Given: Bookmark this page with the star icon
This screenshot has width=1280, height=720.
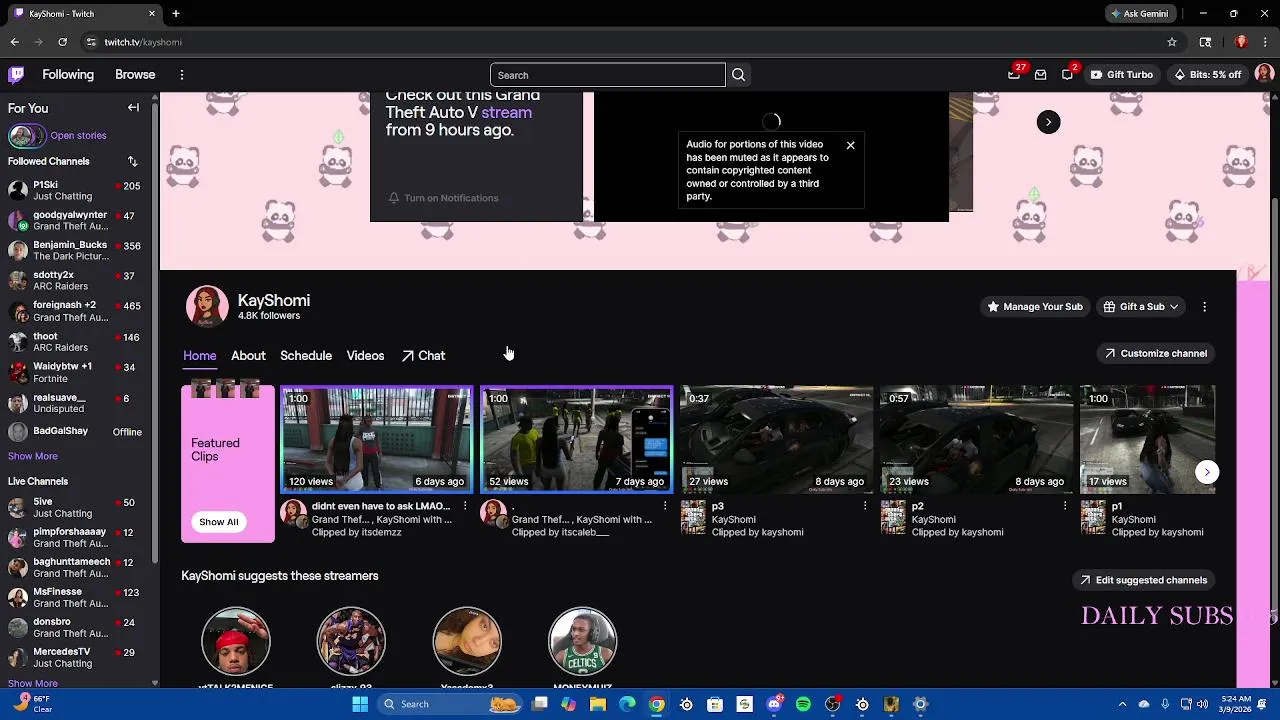Looking at the screenshot, I should coord(1172,42).
